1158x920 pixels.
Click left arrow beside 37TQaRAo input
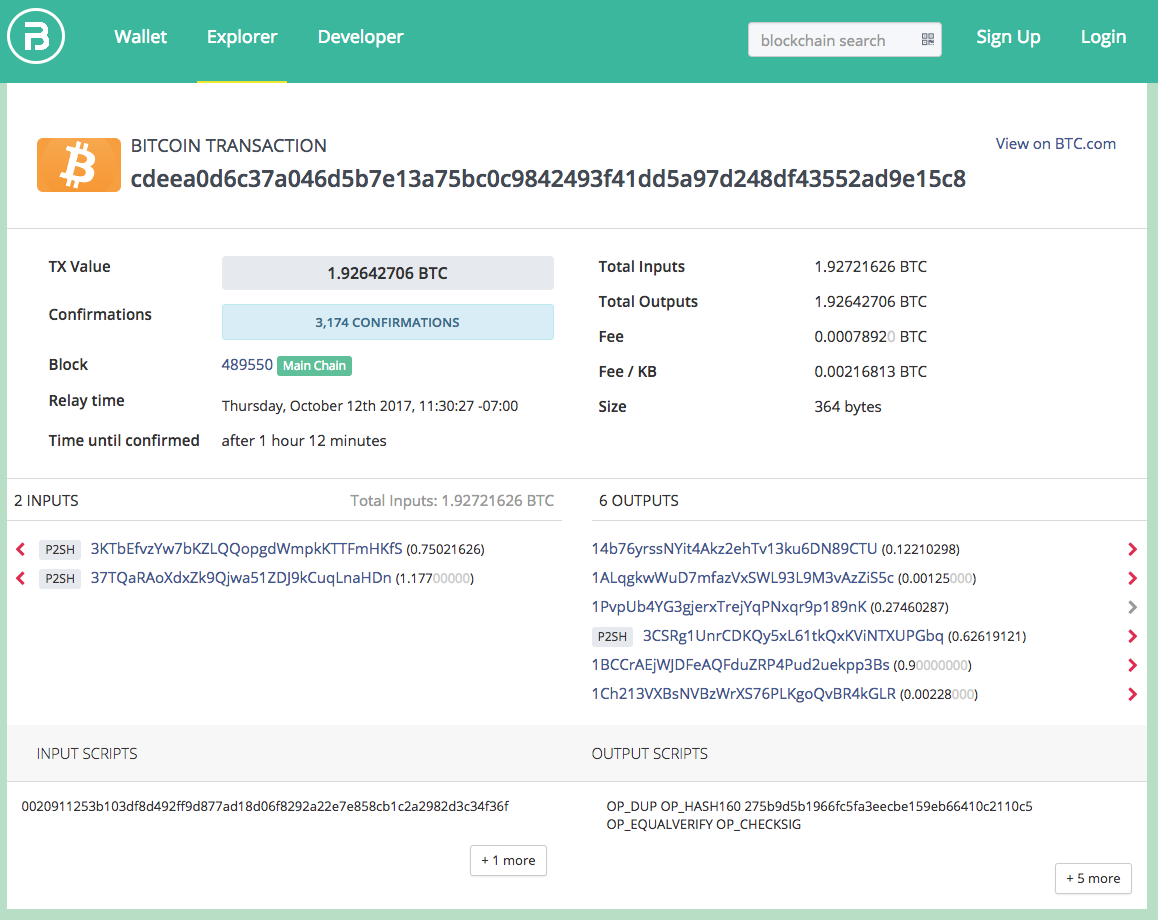point(21,578)
